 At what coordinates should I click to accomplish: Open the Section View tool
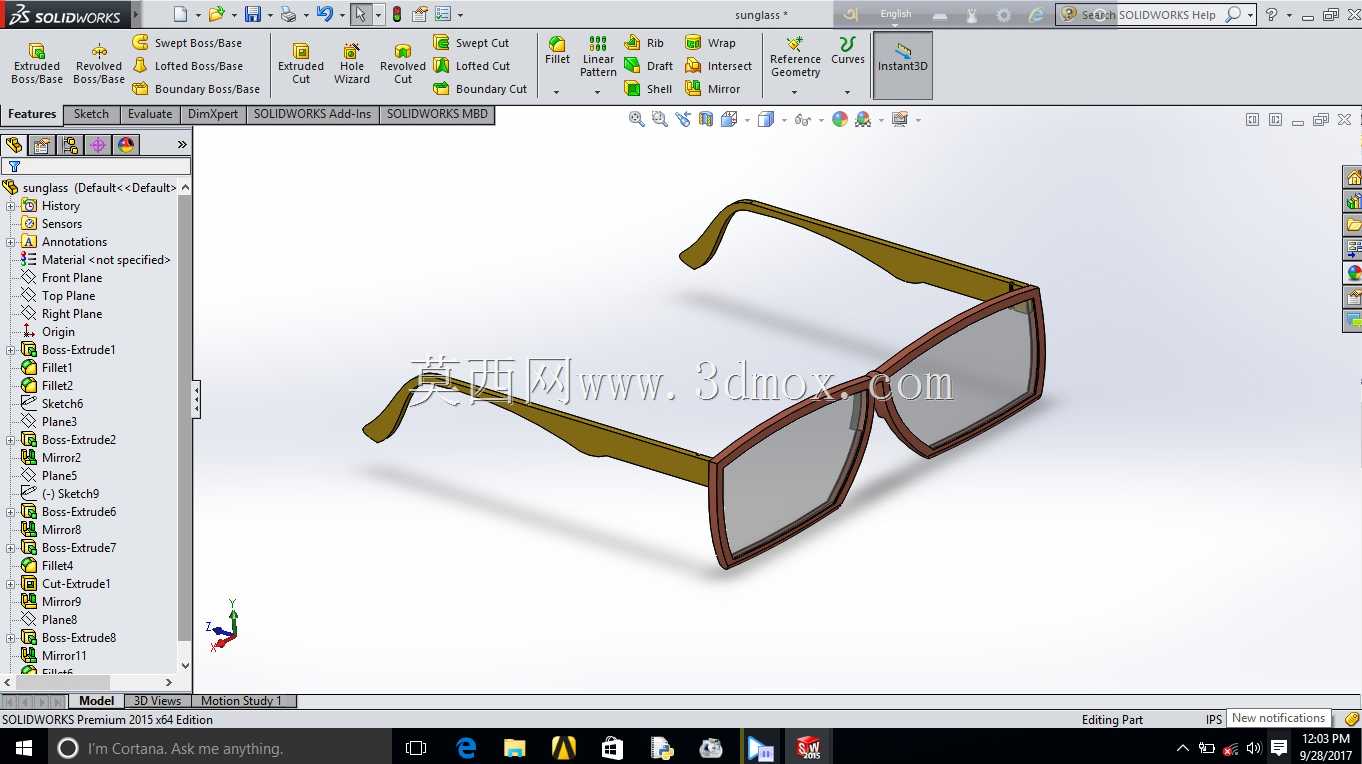pyautogui.click(x=706, y=119)
